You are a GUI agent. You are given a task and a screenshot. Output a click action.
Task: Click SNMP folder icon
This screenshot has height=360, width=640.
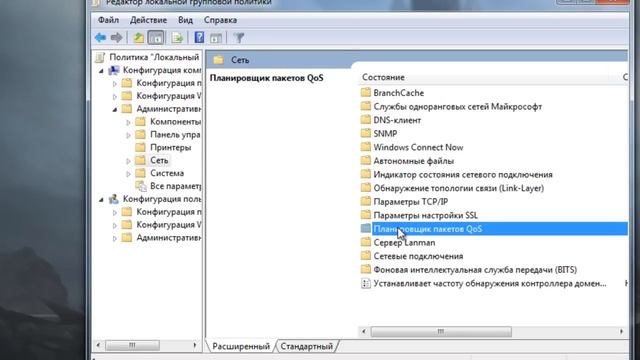[366, 133]
